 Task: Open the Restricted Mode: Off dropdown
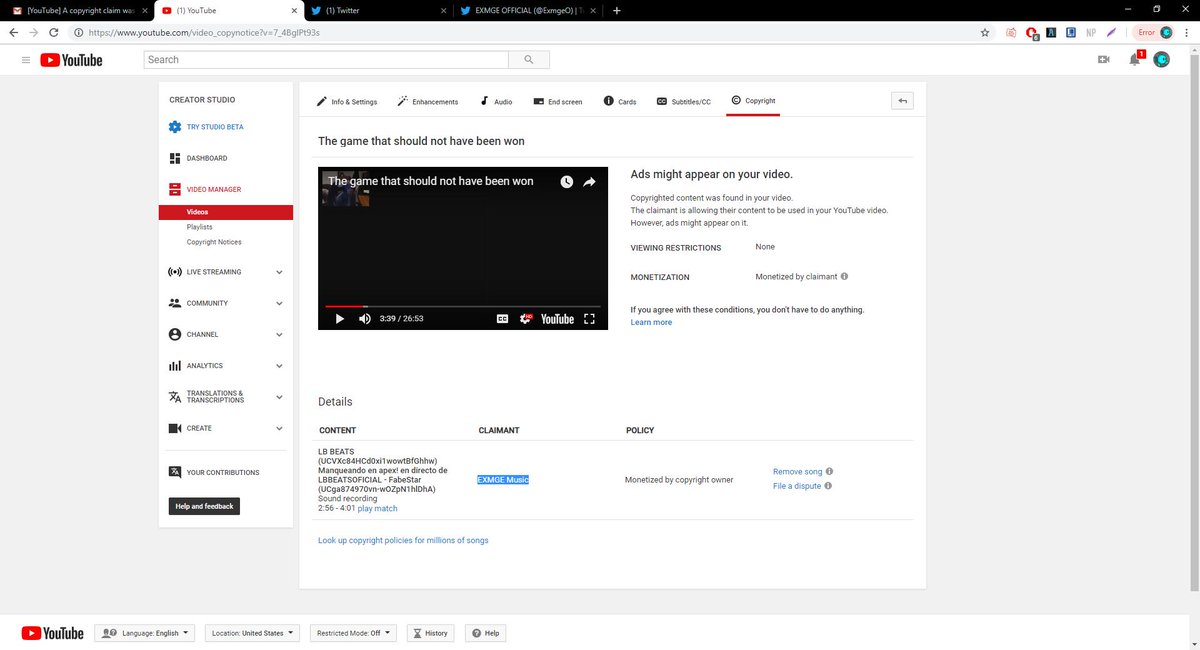click(353, 633)
